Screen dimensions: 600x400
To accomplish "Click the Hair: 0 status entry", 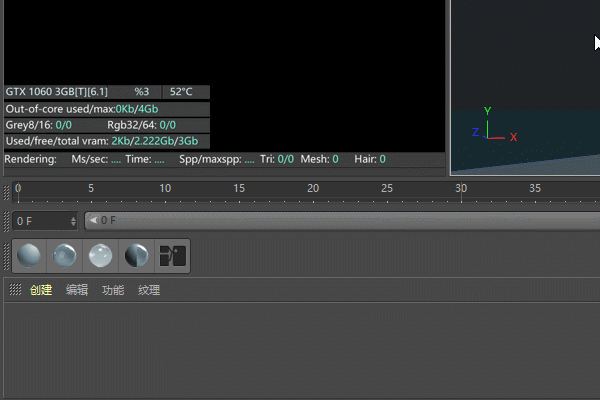I will pyautogui.click(x=370, y=159).
